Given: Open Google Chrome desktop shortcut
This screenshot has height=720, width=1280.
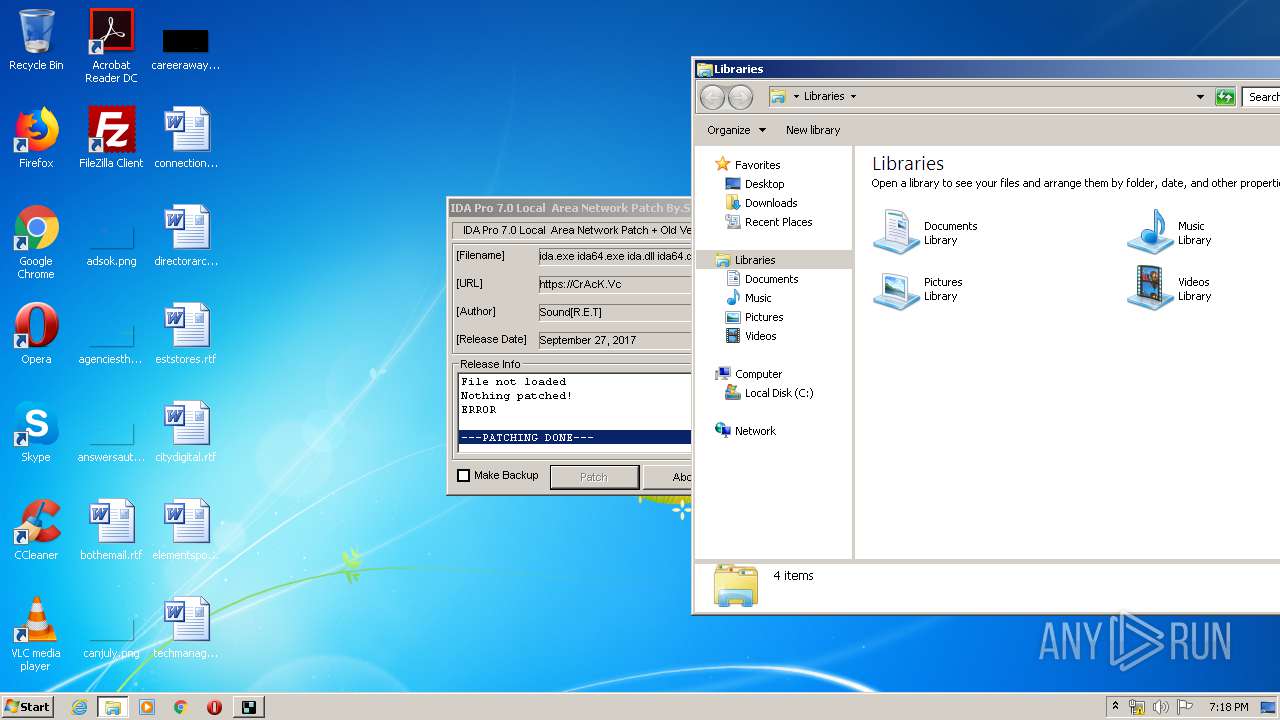Looking at the screenshot, I should click(x=36, y=243).
